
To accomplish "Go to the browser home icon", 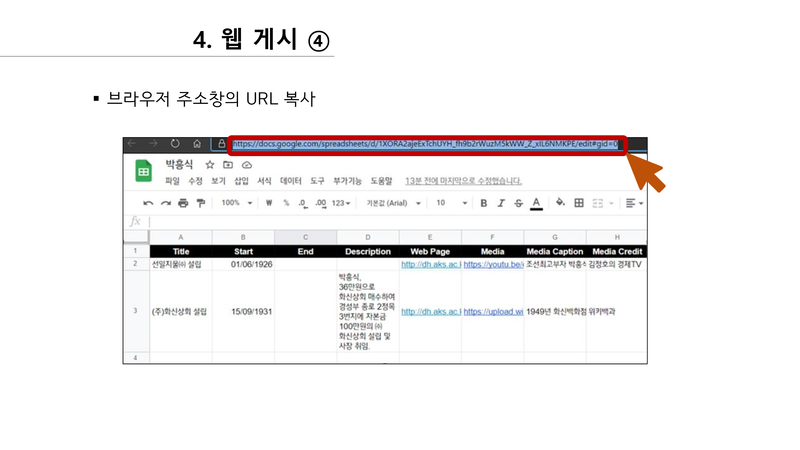I will pyautogui.click(x=197, y=144).
